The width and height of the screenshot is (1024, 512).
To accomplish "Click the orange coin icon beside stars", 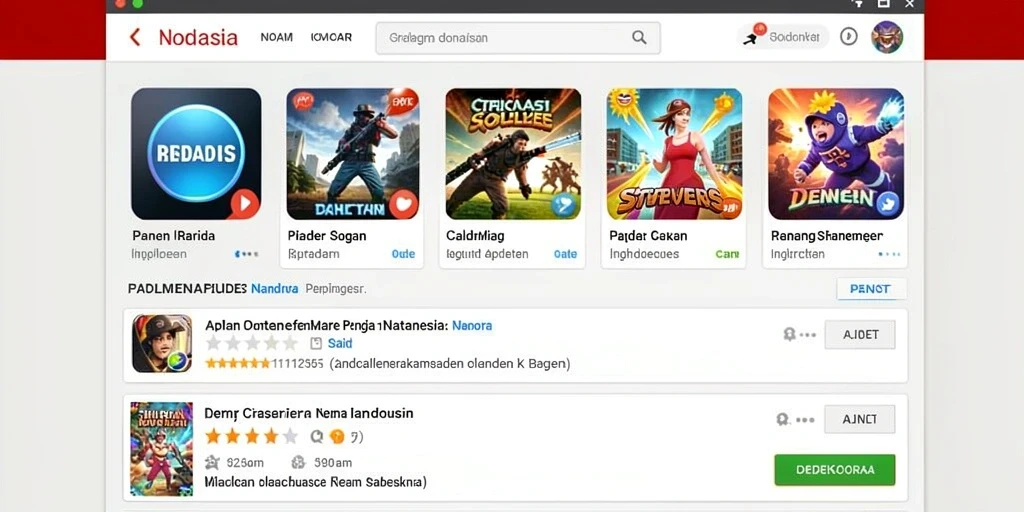I will (x=336, y=436).
